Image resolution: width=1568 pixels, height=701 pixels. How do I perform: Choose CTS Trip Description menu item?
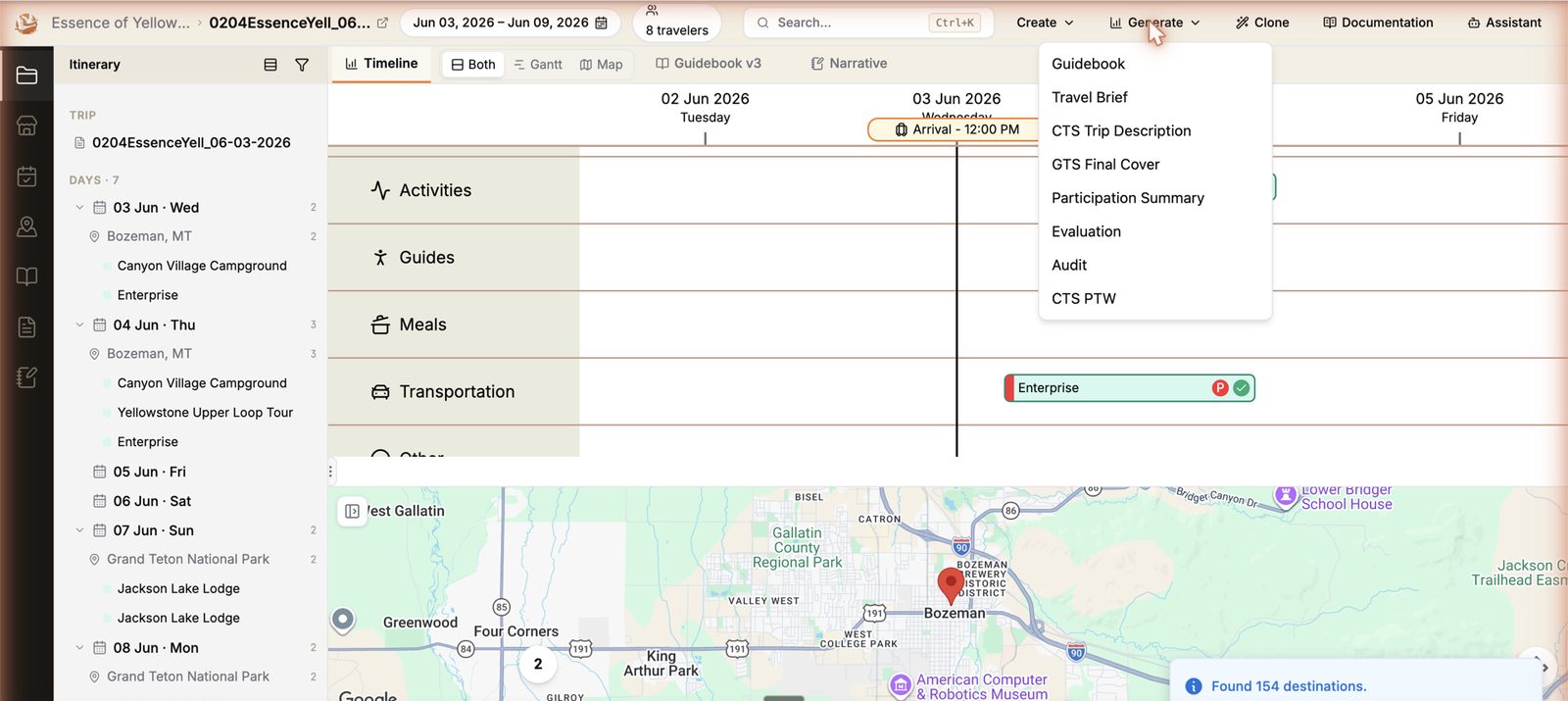pos(1154,130)
